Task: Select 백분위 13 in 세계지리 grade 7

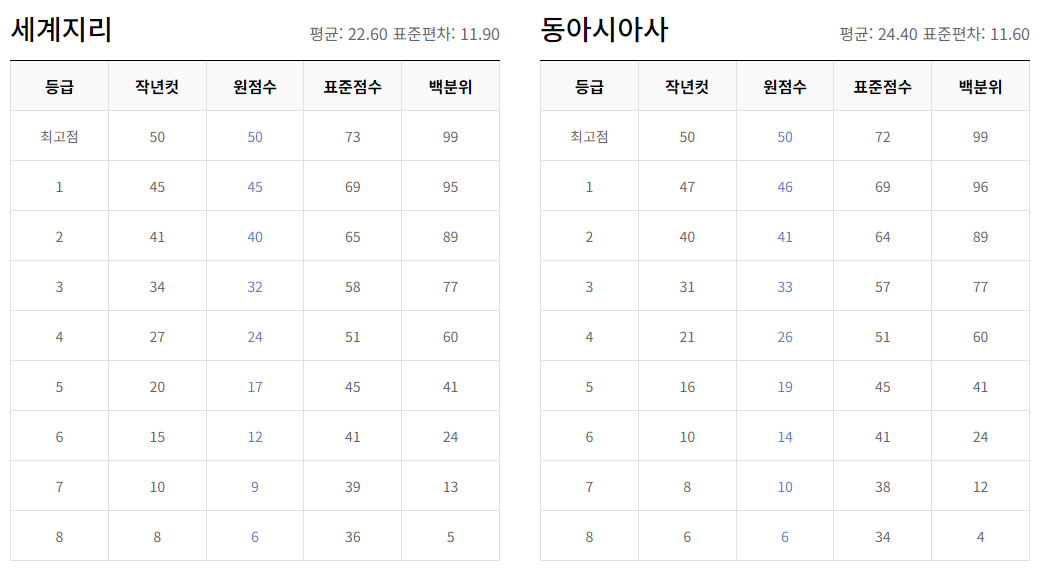Action: click(x=451, y=487)
